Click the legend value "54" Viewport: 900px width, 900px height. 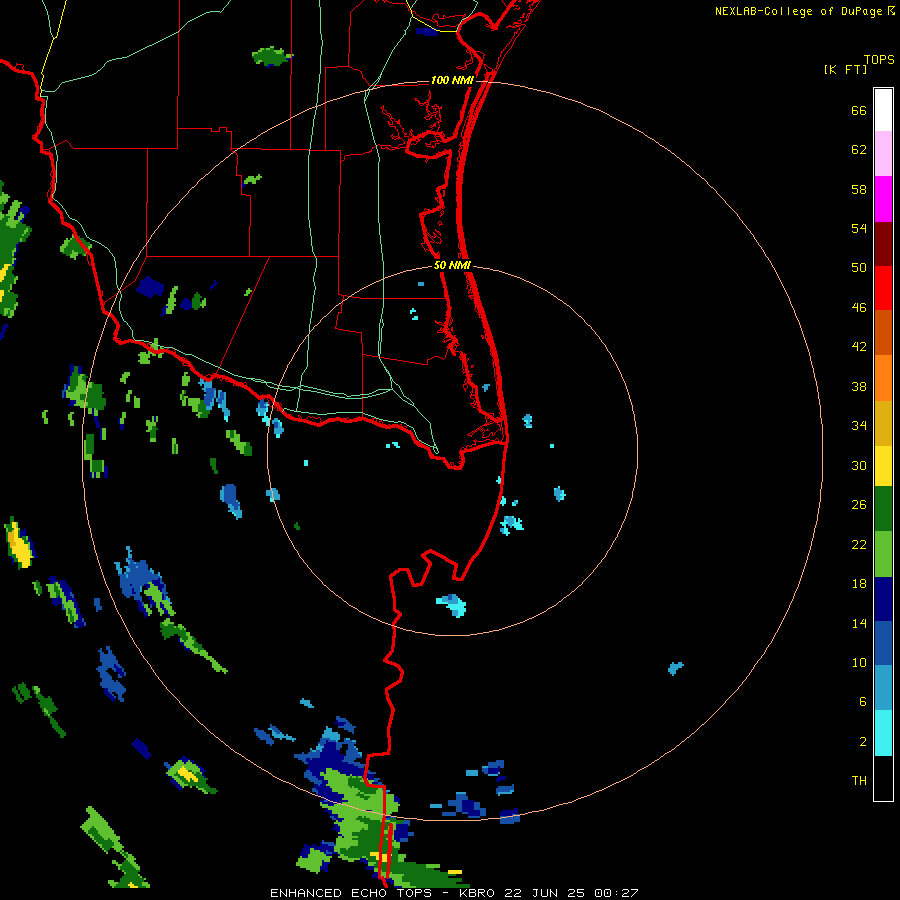859,228
